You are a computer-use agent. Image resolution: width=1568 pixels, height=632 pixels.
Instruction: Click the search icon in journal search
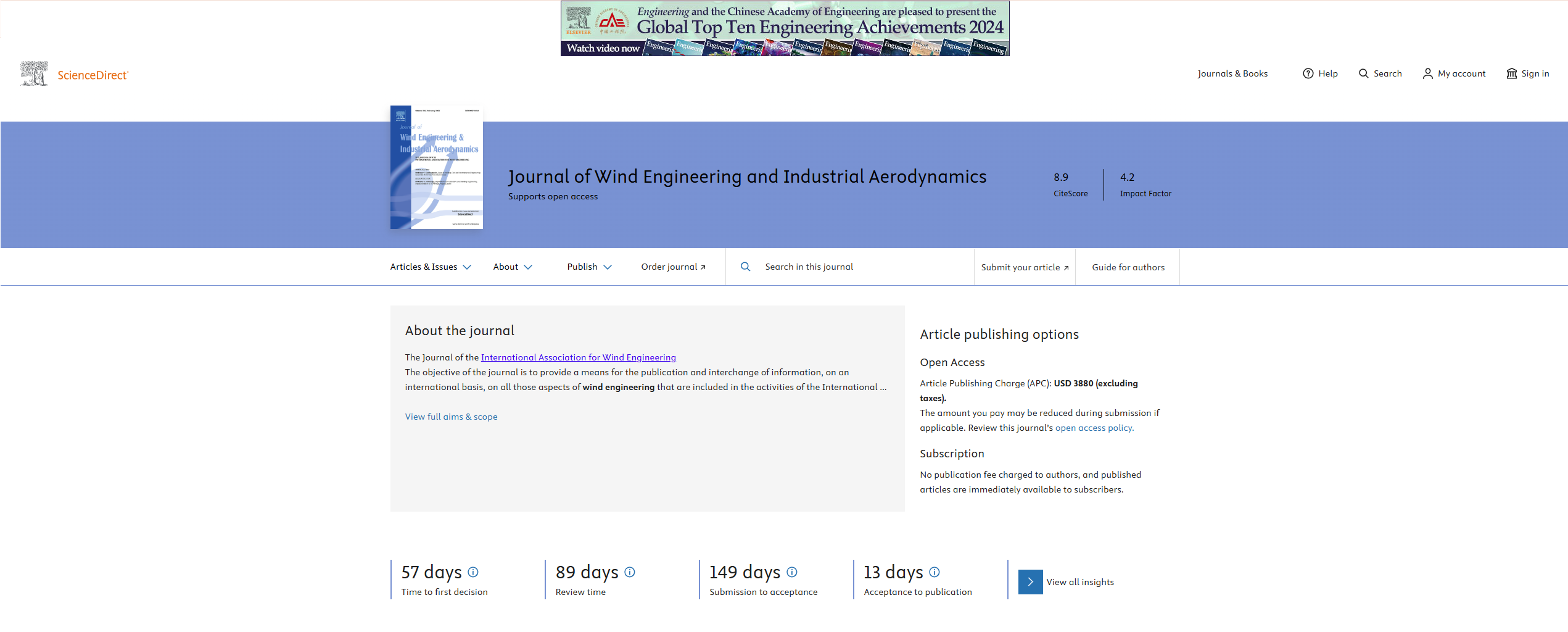[x=745, y=267]
